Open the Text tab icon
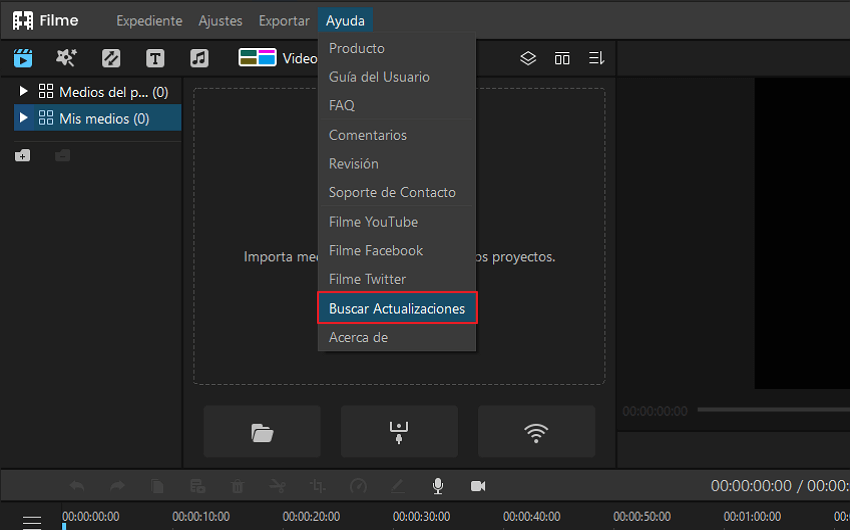850x530 pixels. (155, 58)
